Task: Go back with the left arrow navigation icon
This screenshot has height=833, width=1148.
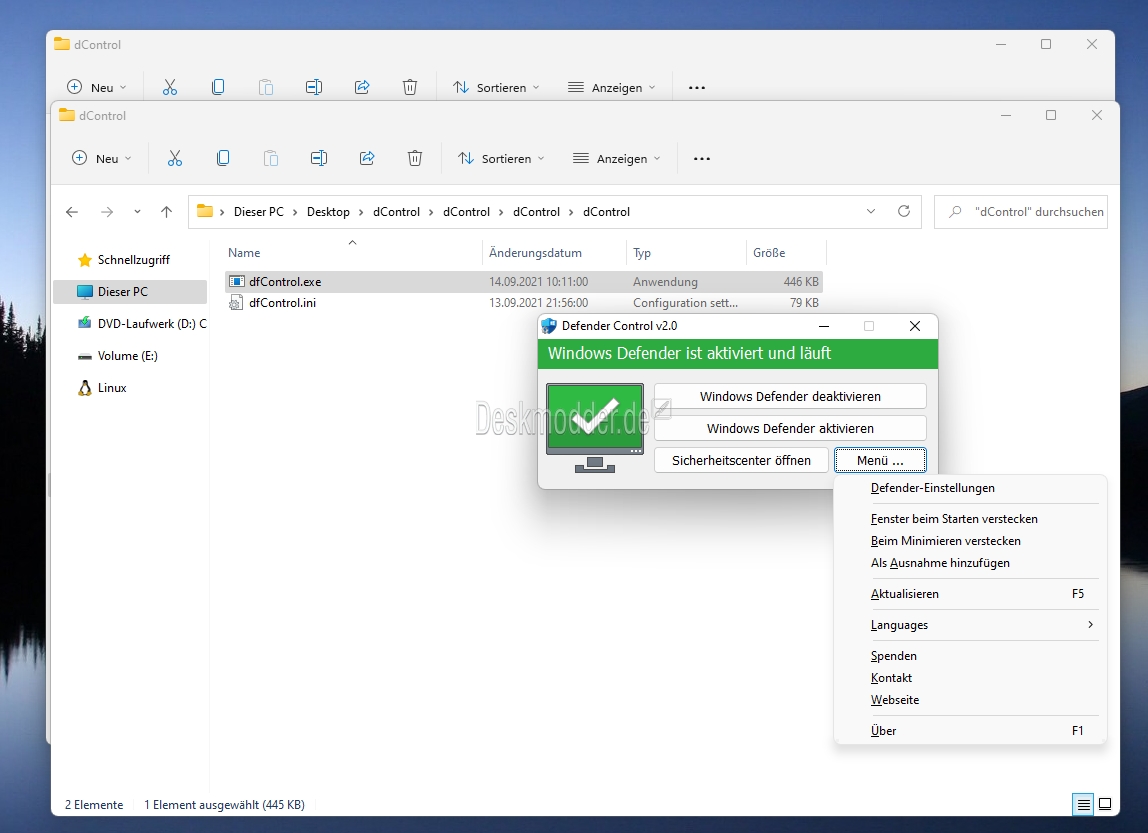Action: pos(72,212)
